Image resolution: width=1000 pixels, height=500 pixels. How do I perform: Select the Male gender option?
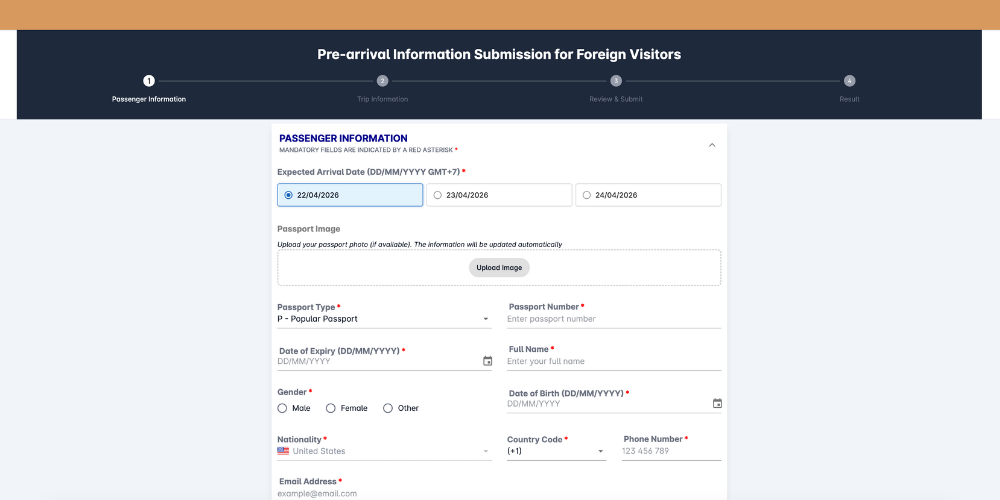pyautogui.click(x=283, y=408)
